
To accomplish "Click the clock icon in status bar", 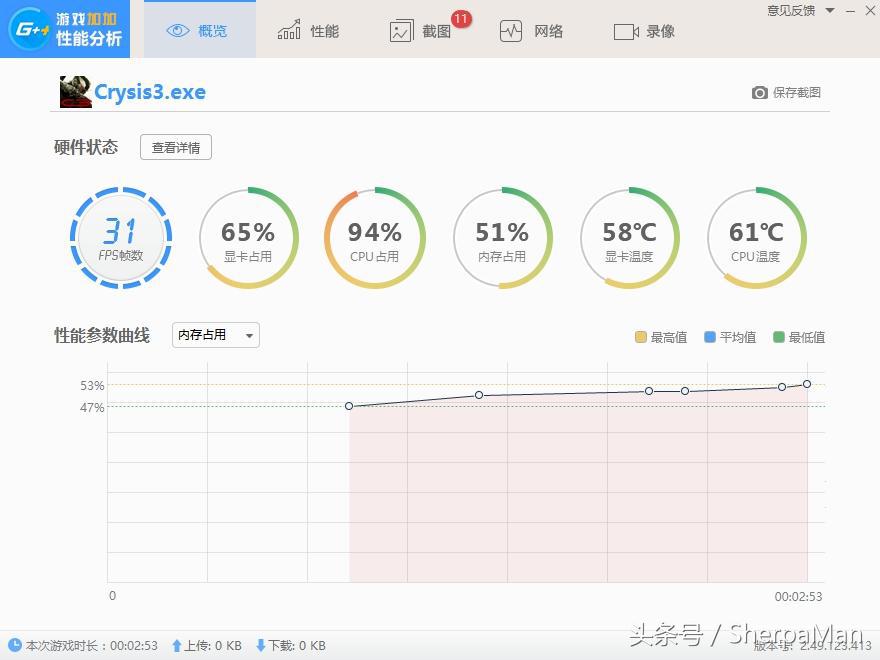I will click(15, 645).
